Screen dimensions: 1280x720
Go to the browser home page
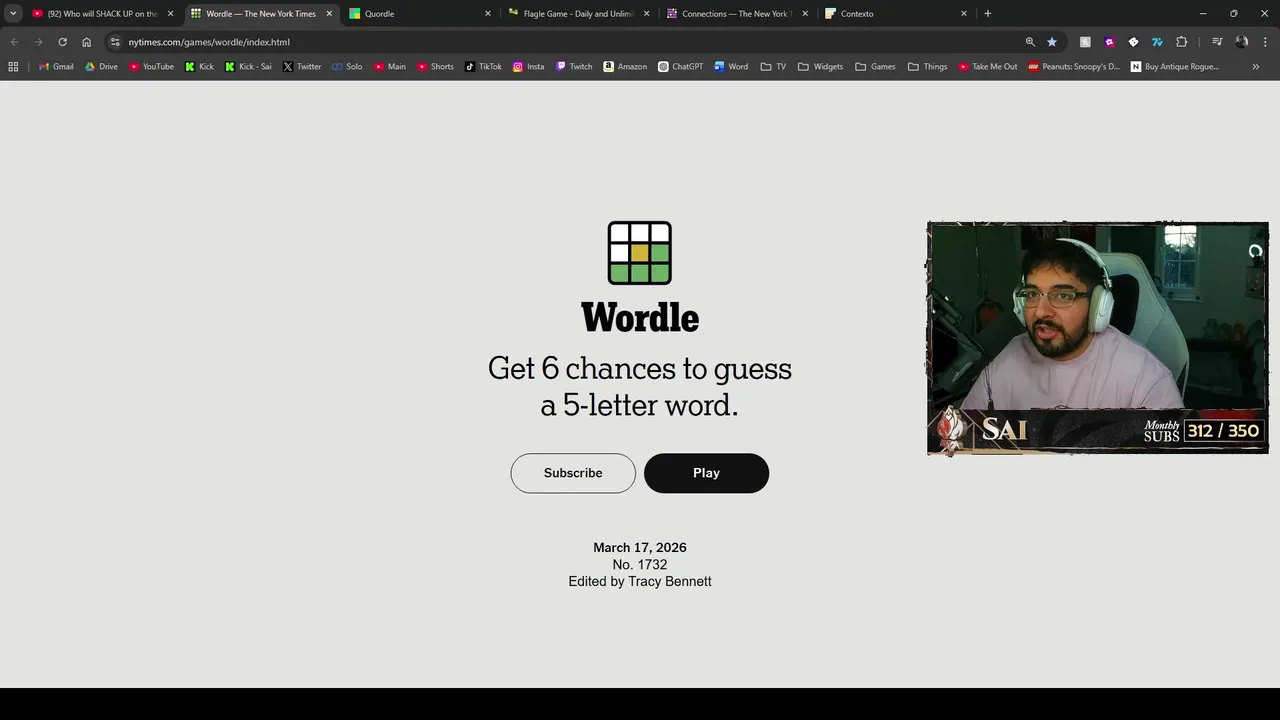pyautogui.click(x=86, y=42)
